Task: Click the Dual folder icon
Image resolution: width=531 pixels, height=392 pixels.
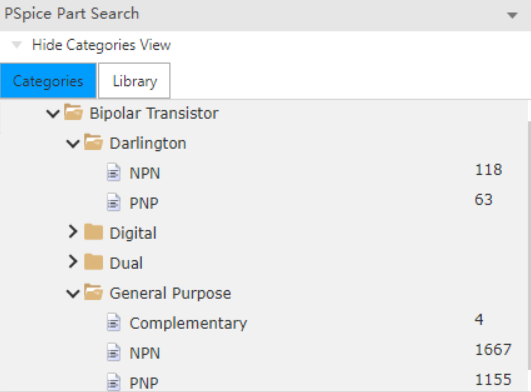Action: (x=93, y=262)
